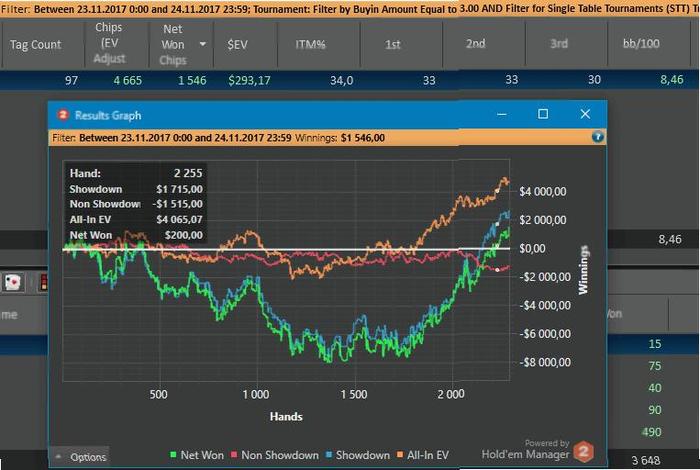Viewport: 700px width, 470px height.
Task: Click the playing cards icon behind the graph
Action: click(x=12, y=283)
